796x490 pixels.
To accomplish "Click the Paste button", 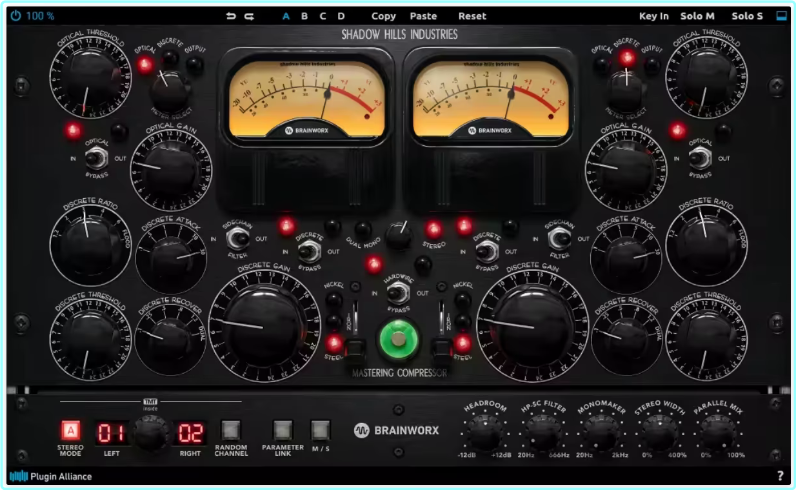I will point(423,16).
